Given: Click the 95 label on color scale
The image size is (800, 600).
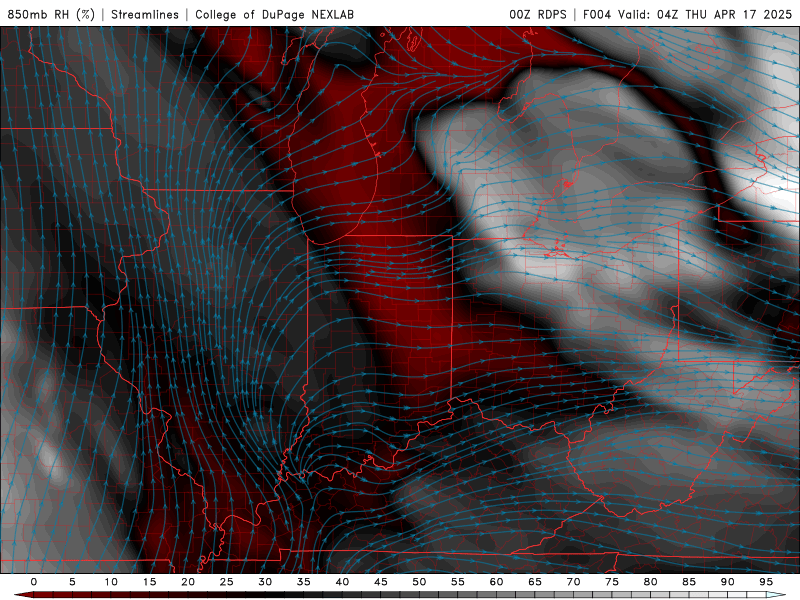Looking at the screenshot, I should point(766,582).
